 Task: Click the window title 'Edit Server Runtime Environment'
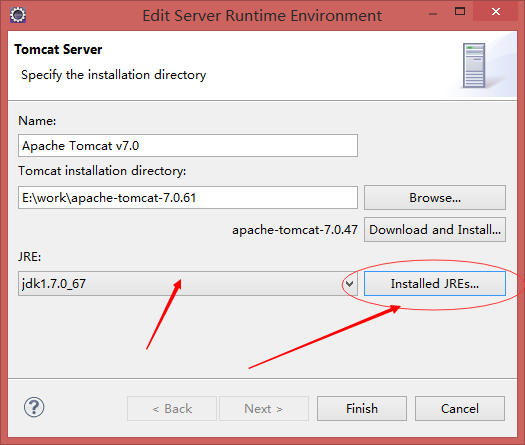(262, 16)
